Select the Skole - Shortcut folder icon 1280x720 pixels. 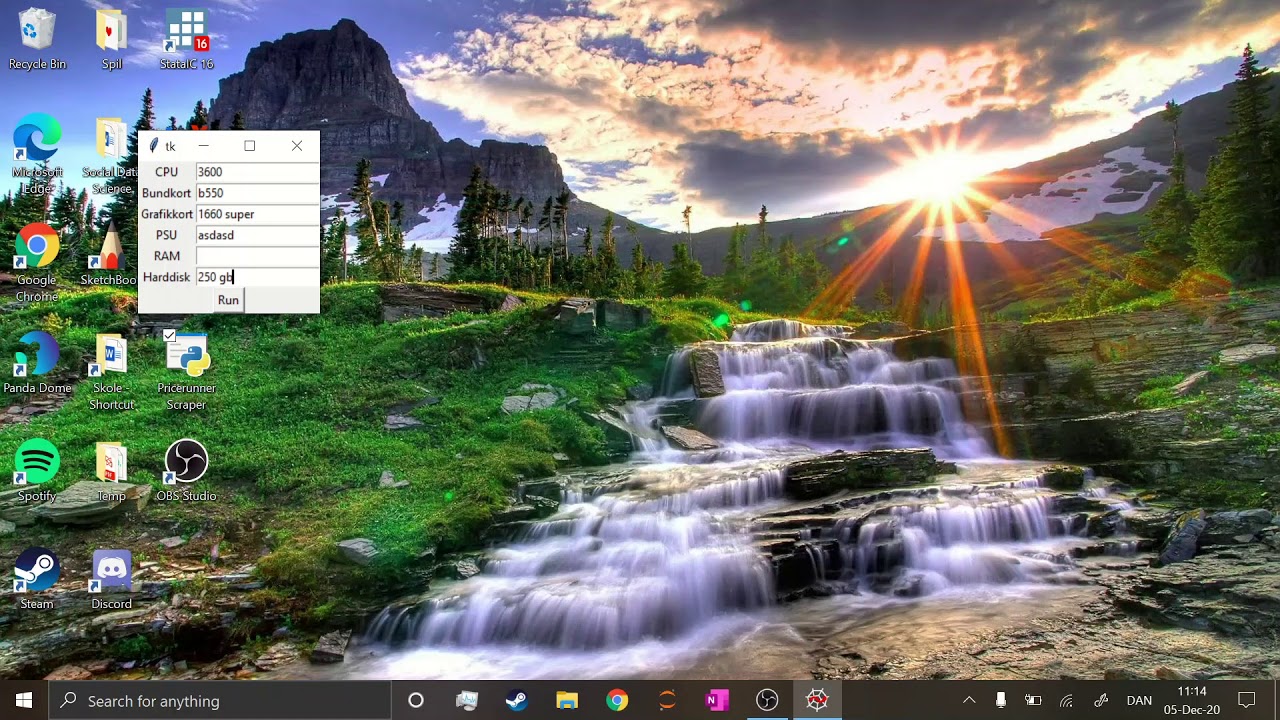click(112, 371)
